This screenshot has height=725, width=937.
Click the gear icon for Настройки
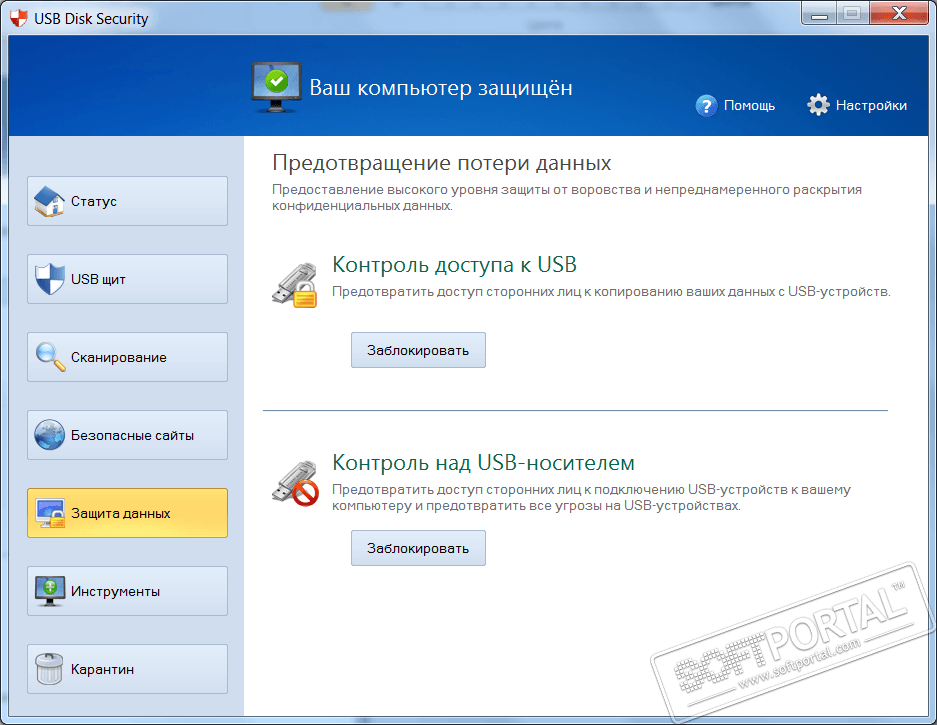[x=818, y=105]
